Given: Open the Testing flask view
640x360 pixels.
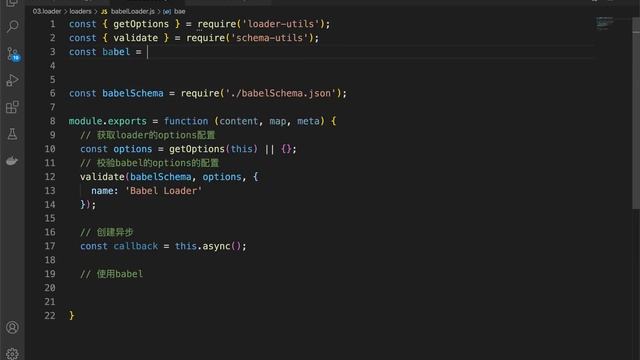Looking at the screenshot, I should point(12,134).
